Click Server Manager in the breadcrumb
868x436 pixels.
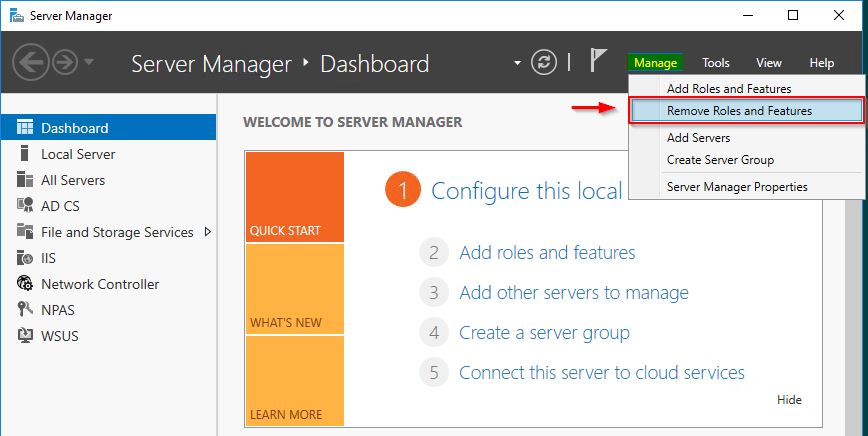pyautogui.click(x=211, y=64)
